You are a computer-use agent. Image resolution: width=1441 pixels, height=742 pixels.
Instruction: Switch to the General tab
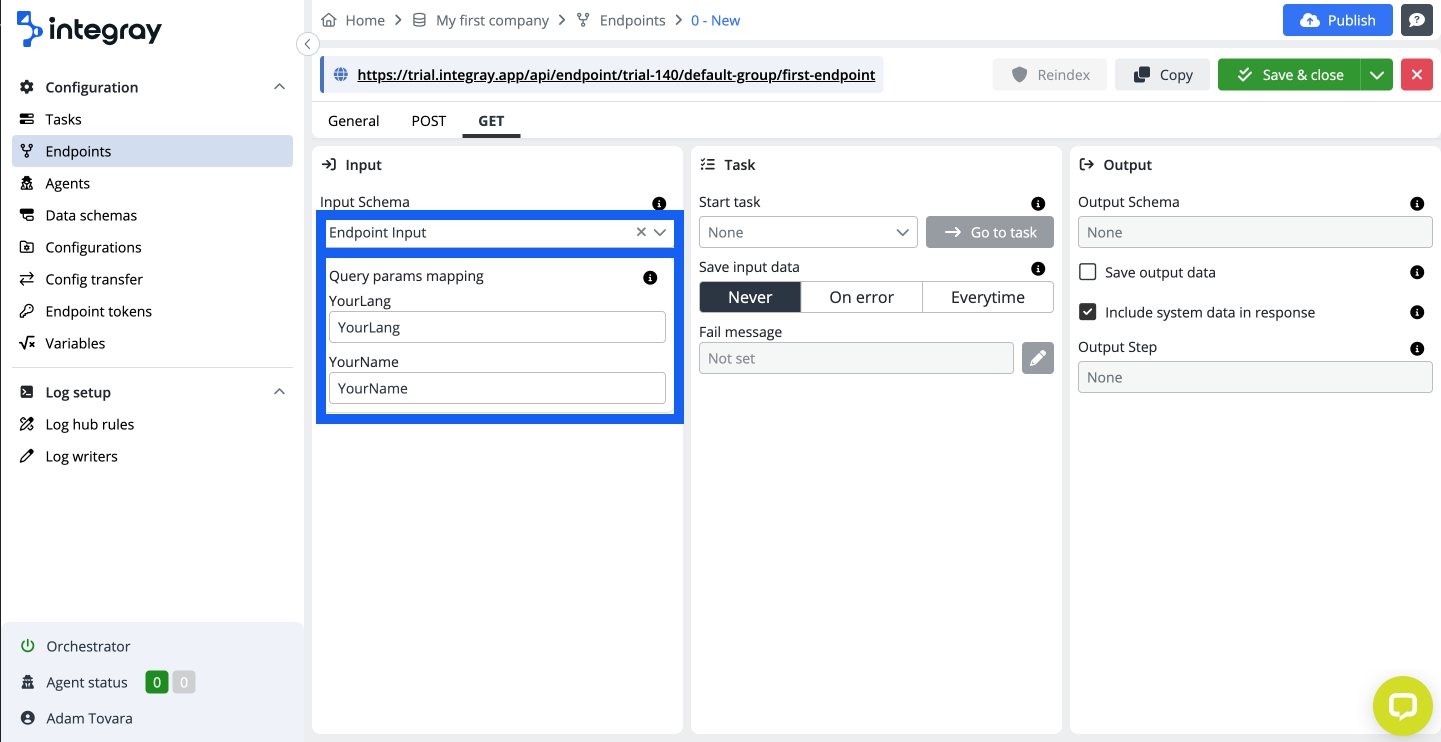pyautogui.click(x=353, y=121)
